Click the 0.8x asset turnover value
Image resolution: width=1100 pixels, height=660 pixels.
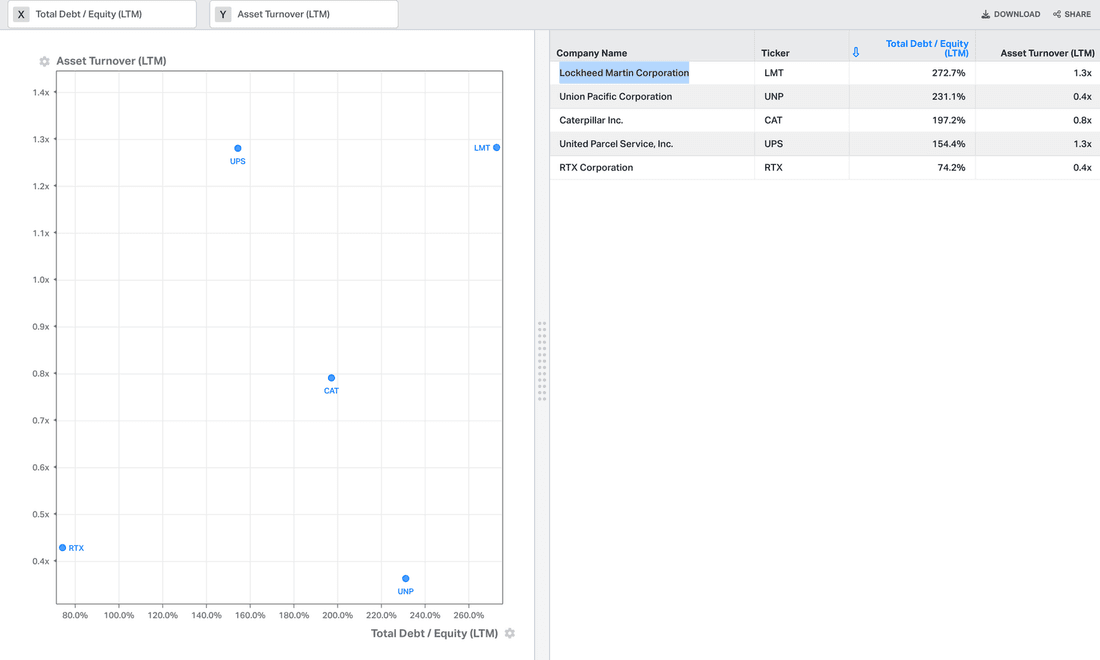click(x=1082, y=121)
